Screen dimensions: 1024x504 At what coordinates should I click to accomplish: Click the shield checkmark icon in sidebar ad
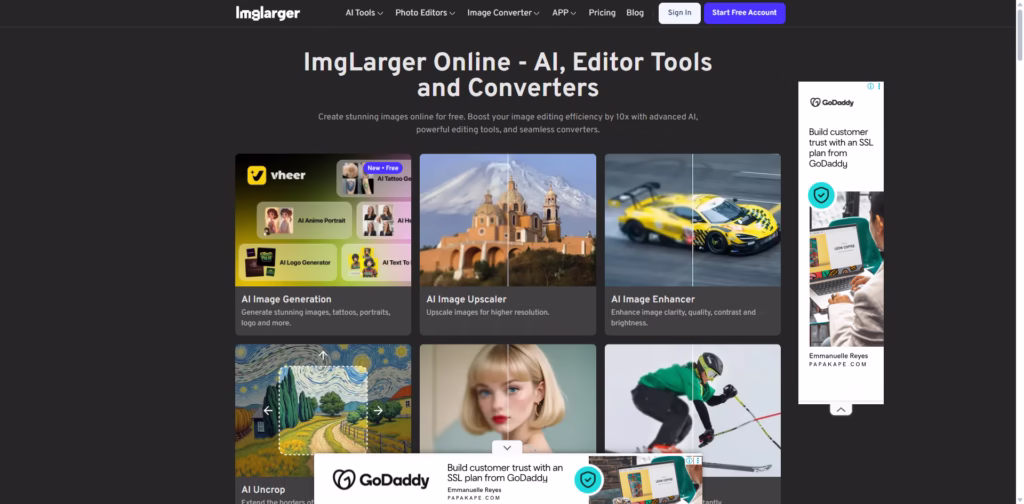821,195
